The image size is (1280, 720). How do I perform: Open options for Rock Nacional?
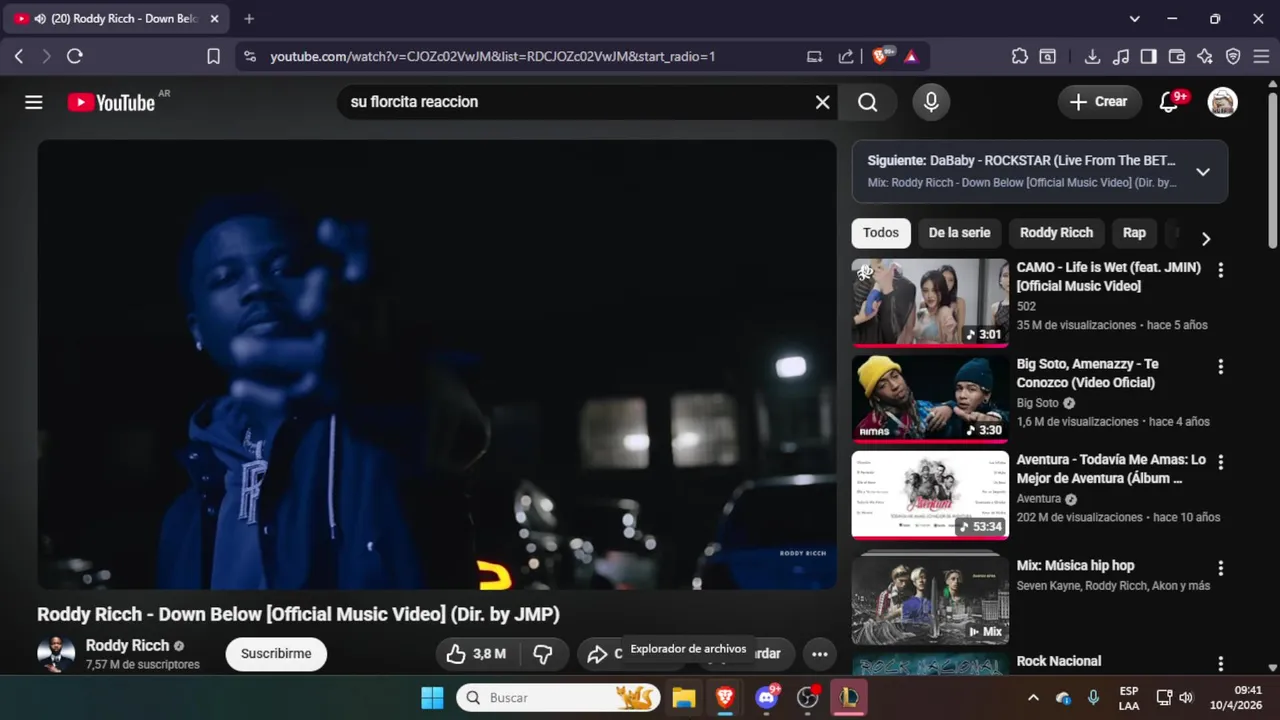[1220, 664]
